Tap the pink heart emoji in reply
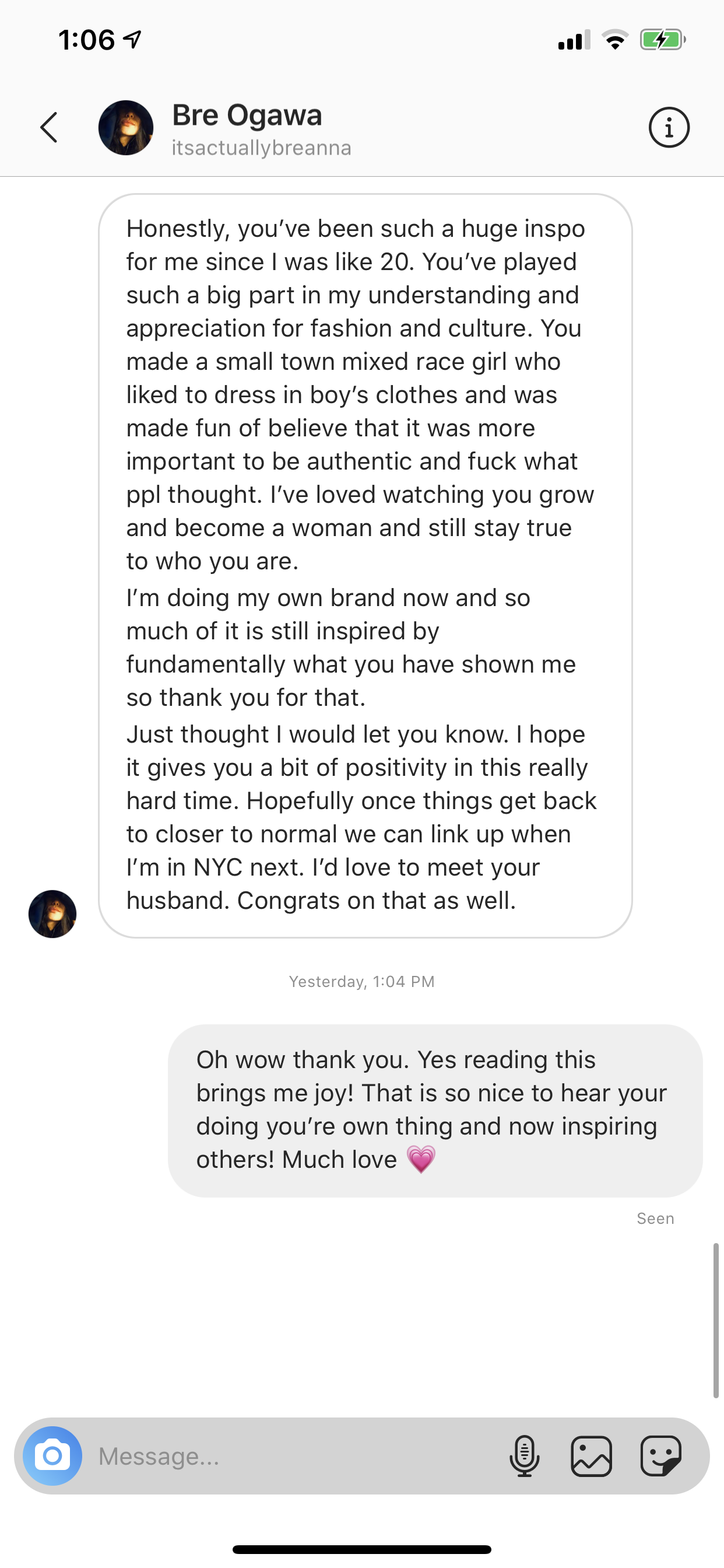This screenshot has width=724, height=1568. [x=421, y=1159]
